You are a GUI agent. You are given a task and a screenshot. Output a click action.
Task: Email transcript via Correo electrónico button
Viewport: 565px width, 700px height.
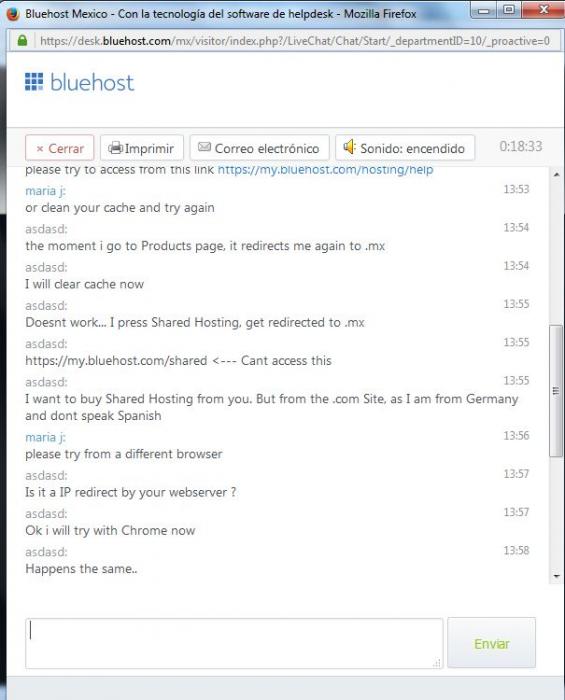259,148
